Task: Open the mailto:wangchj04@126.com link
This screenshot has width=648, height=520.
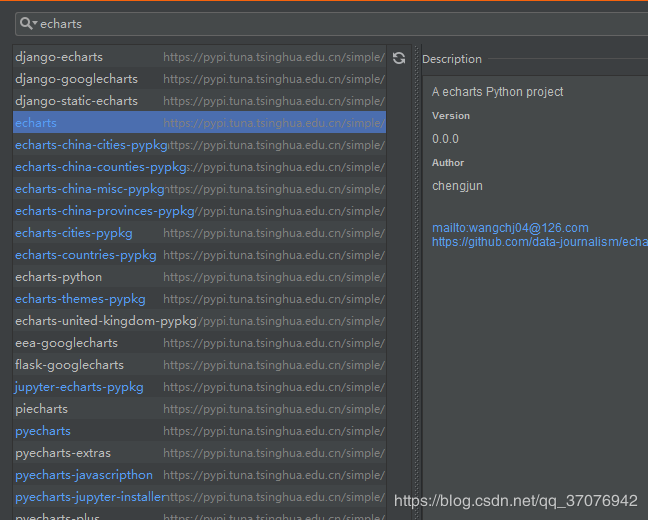Action: (x=510, y=228)
